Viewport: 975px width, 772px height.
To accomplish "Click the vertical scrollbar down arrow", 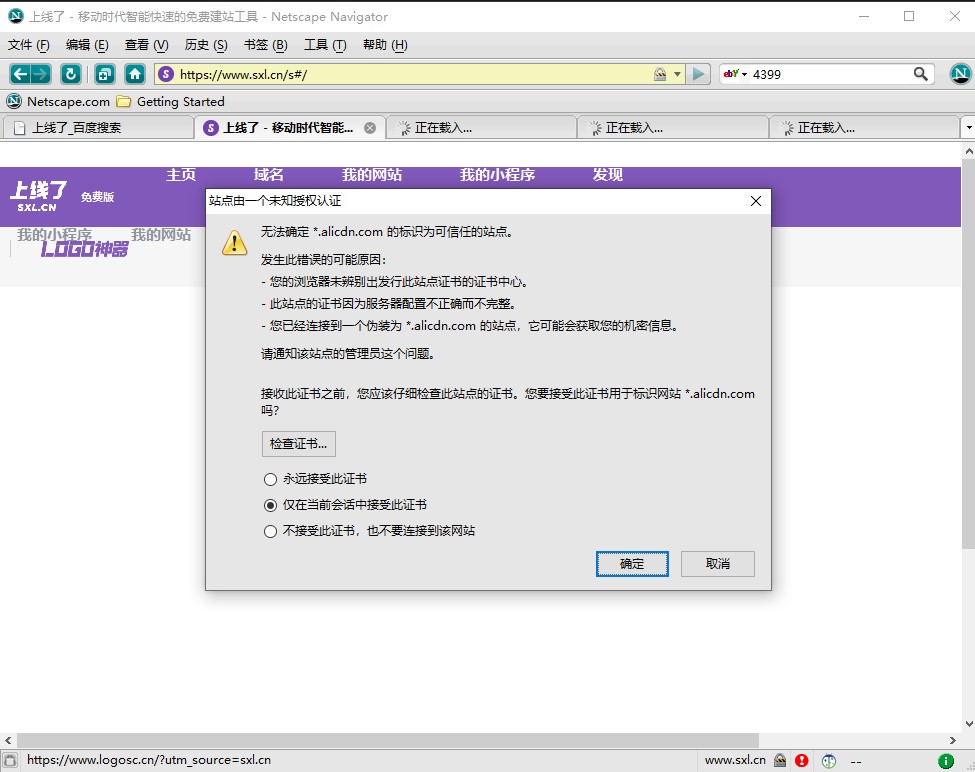I will [968, 724].
